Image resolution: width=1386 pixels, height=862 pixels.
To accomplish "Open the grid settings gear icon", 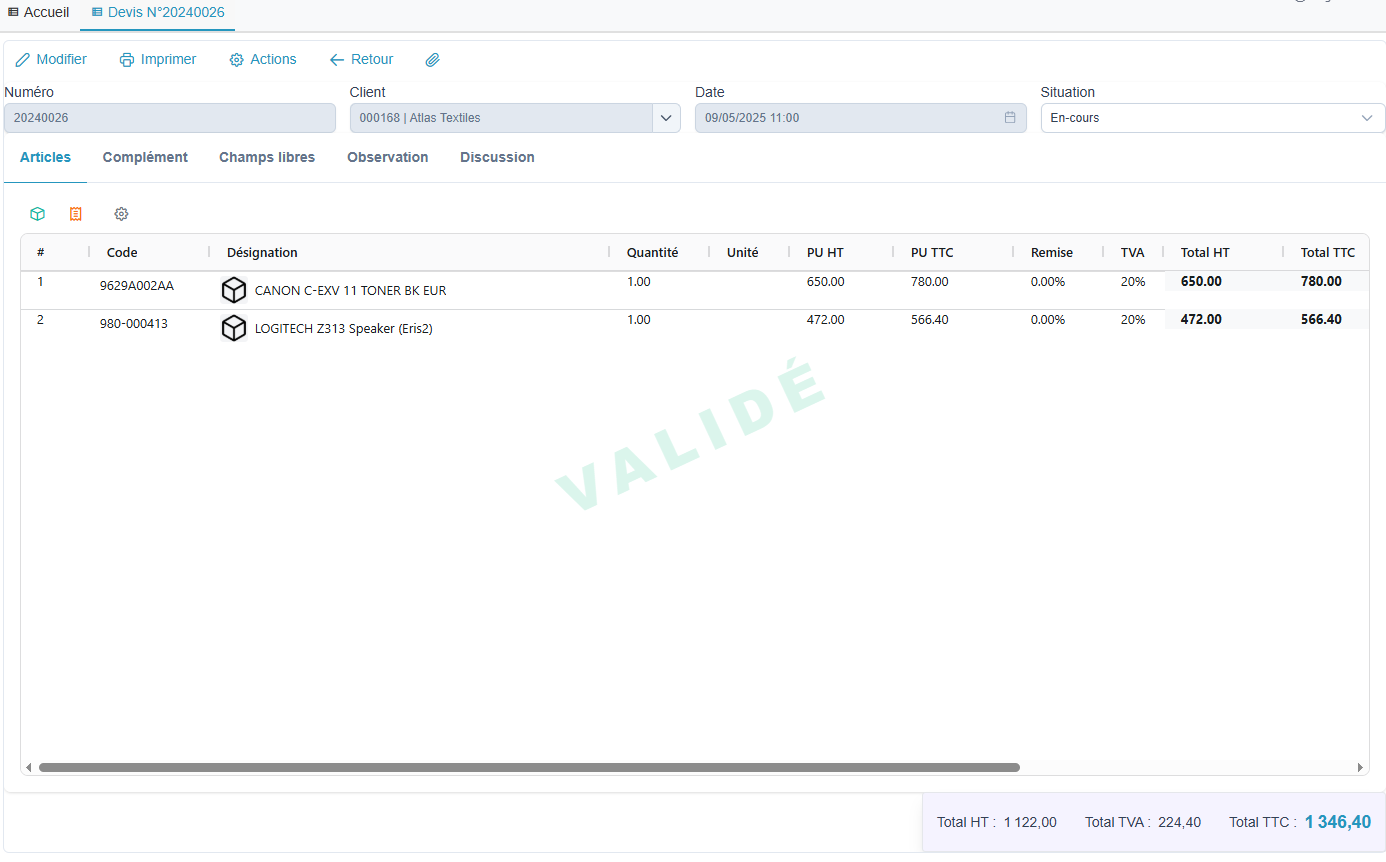I will [x=121, y=214].
